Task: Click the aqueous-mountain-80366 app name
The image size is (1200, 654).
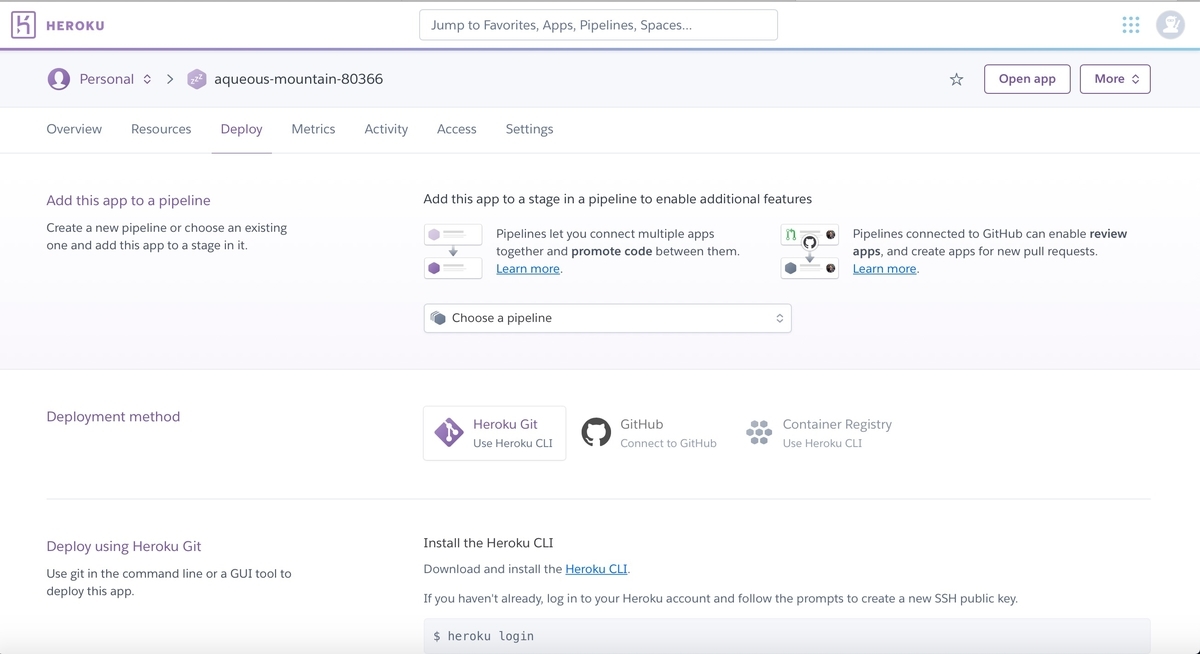Action: coord(298,79)
